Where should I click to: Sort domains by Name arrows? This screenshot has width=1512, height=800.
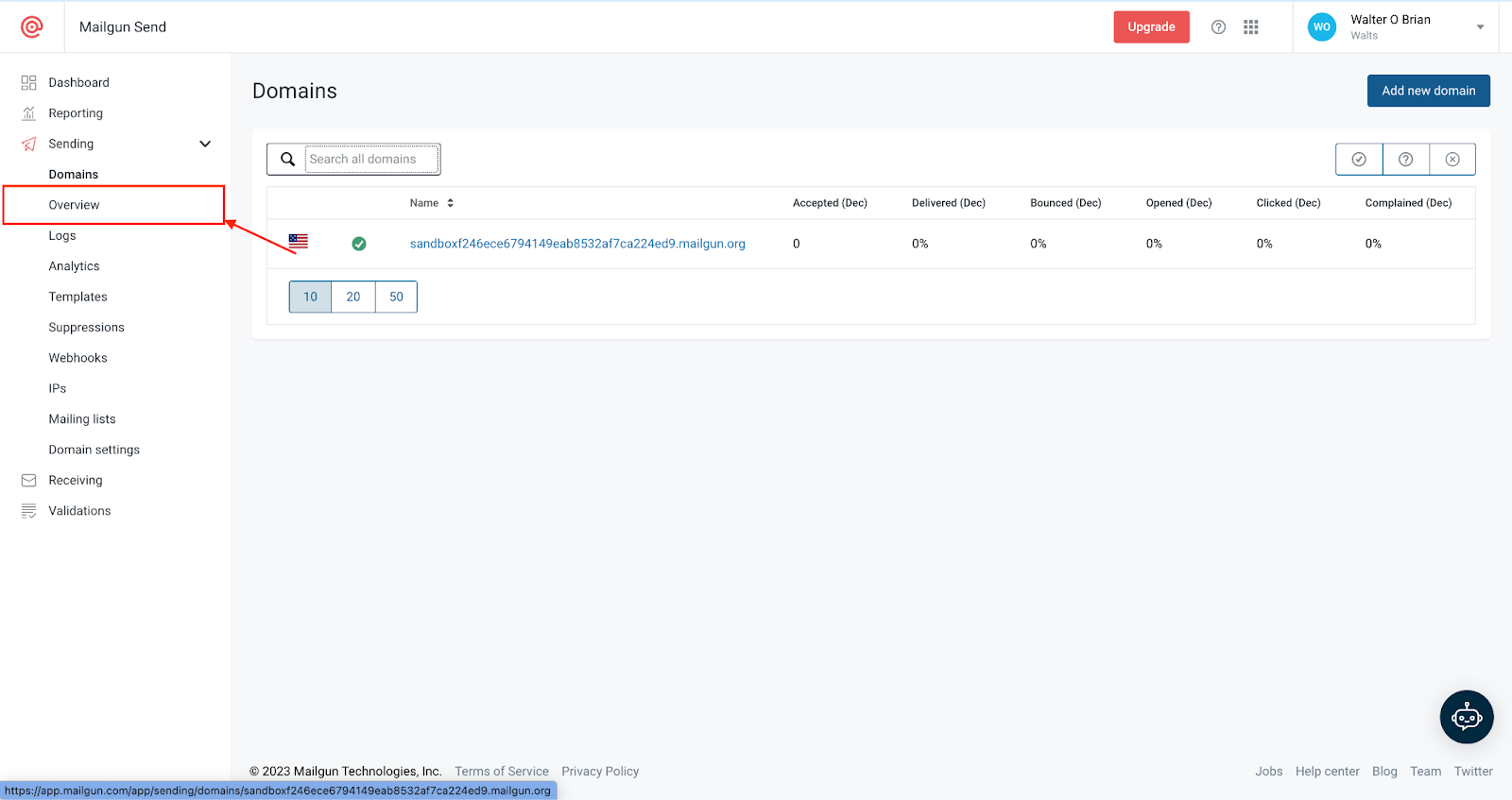click(451, 203)
